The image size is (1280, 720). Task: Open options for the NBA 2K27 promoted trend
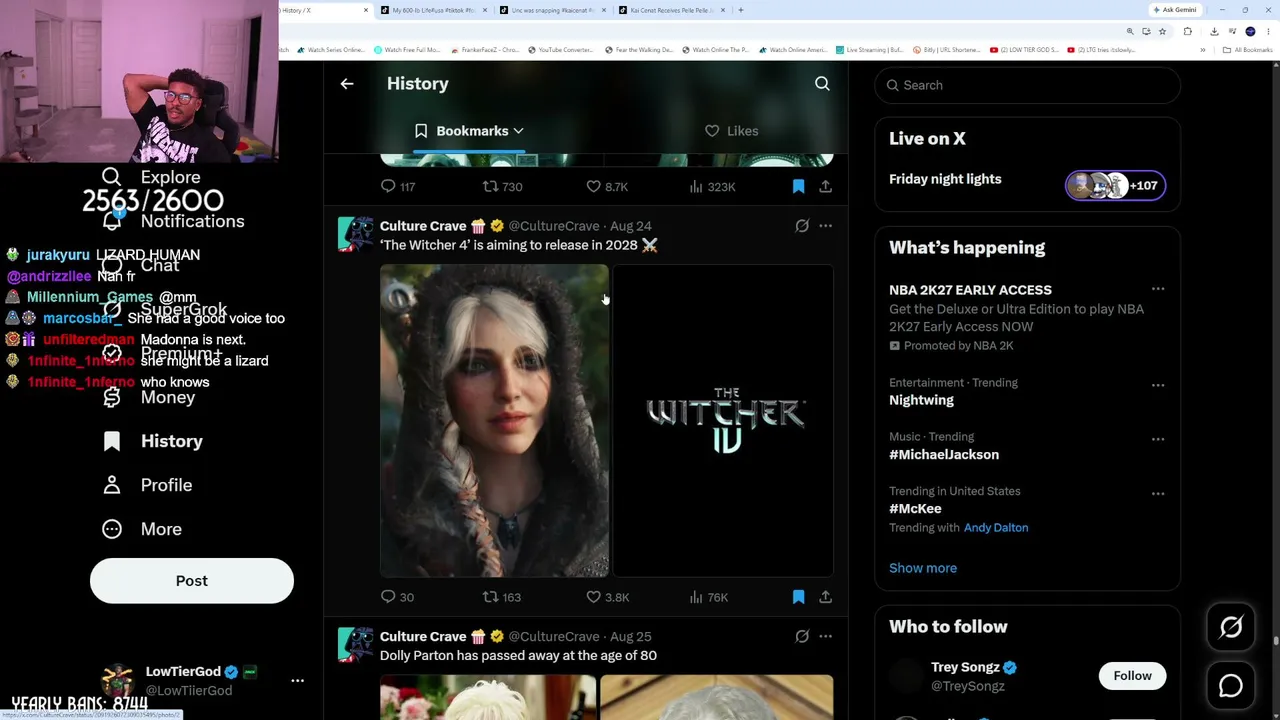(x=1158, y=289)
